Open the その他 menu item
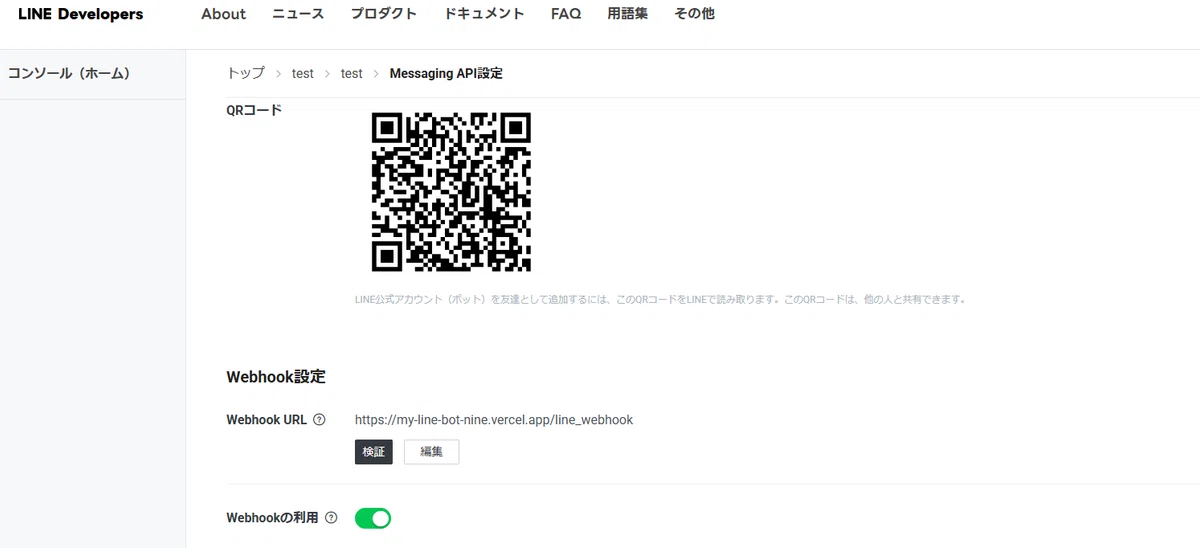1200x548 pixels. click(x=694, y=14)
